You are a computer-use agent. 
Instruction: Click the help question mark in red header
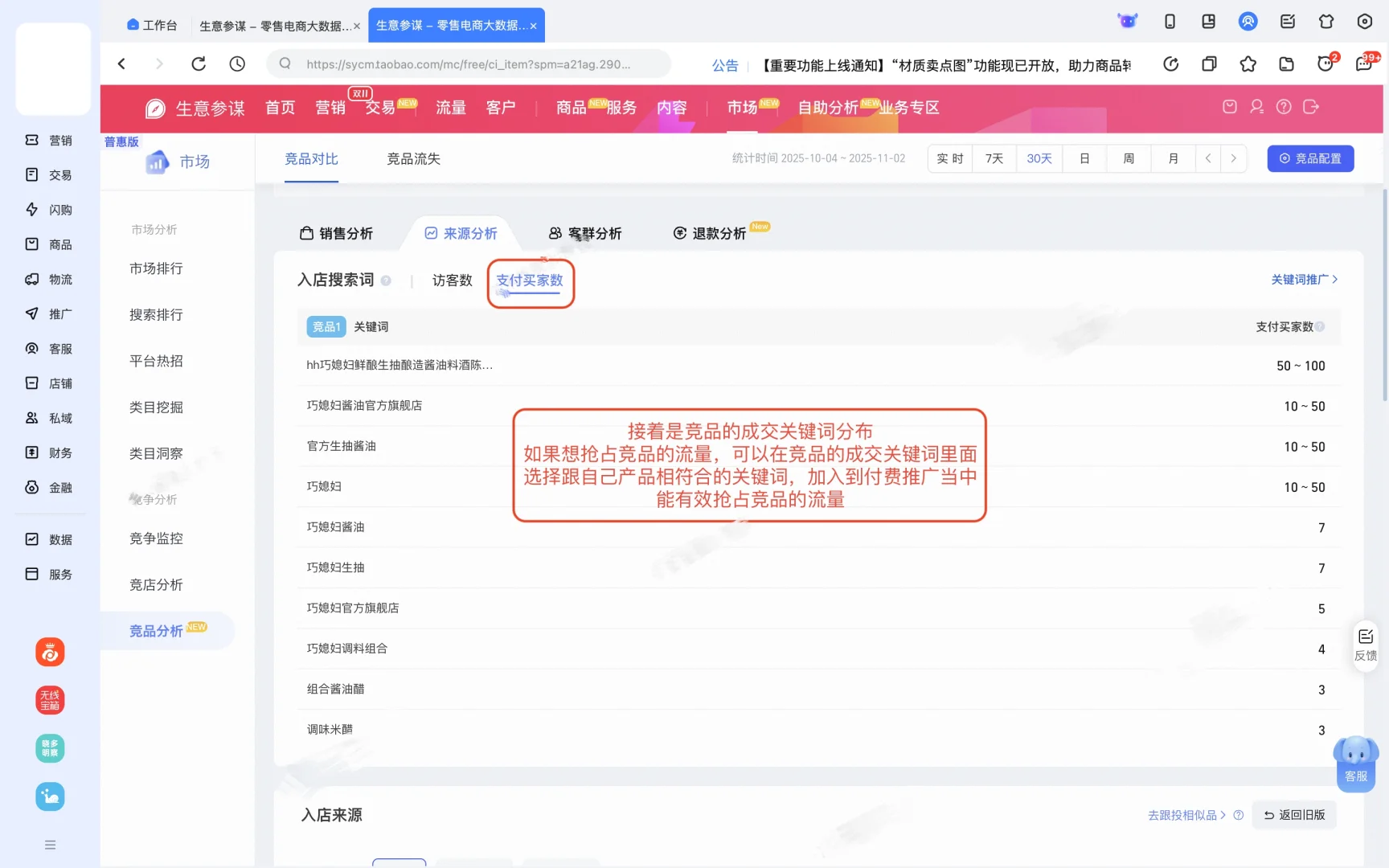pos(1284,107)
